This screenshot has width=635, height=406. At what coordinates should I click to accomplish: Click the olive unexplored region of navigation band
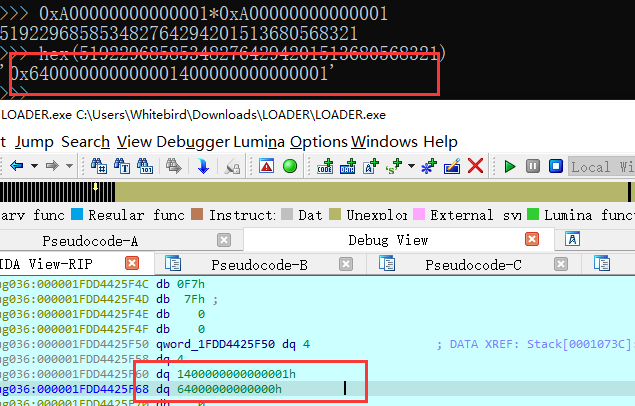(371, 192)
